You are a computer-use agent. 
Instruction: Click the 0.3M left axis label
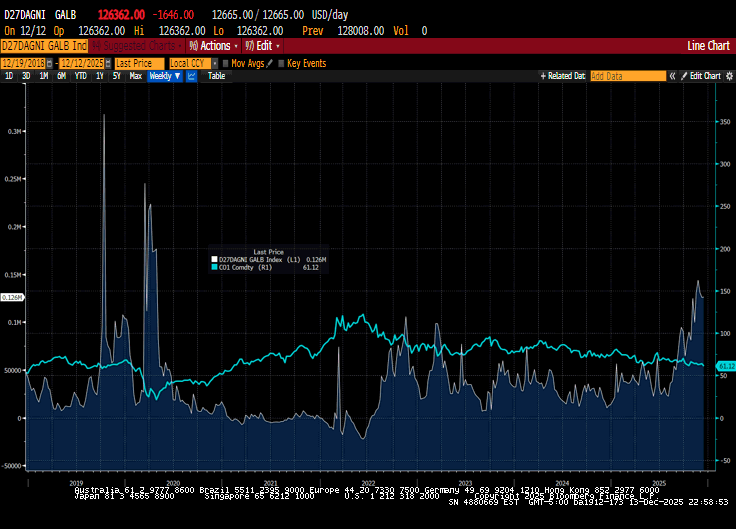[x=14, y=131]
